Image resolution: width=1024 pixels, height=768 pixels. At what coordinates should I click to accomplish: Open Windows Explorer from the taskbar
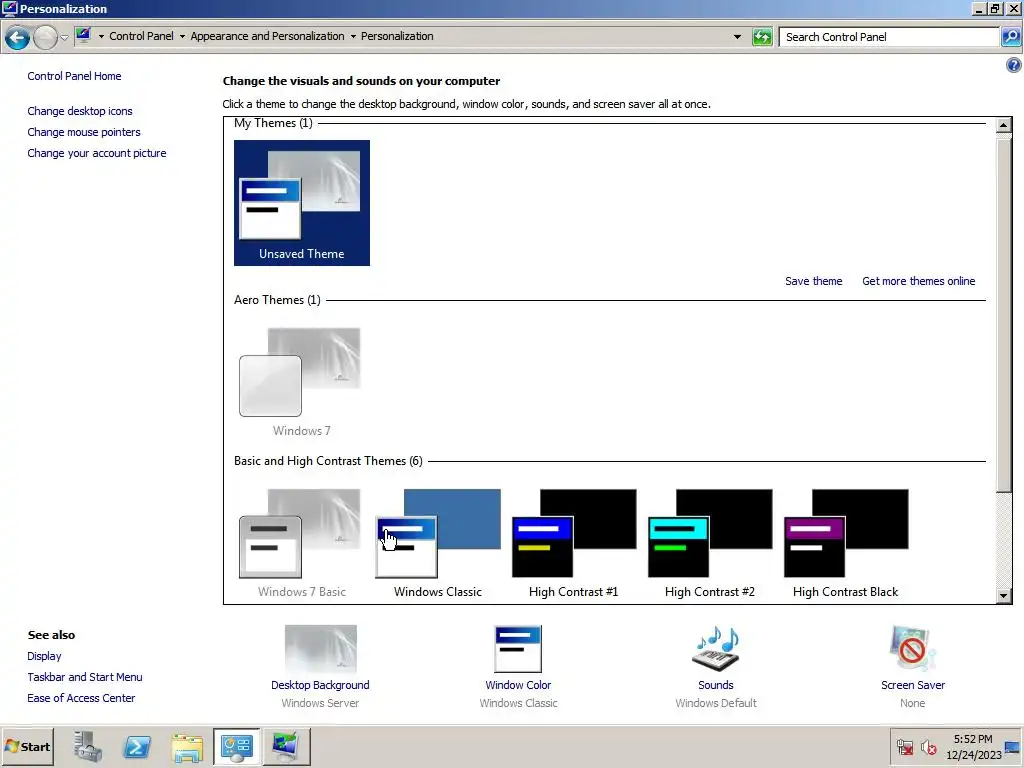[x=187, y=746]
